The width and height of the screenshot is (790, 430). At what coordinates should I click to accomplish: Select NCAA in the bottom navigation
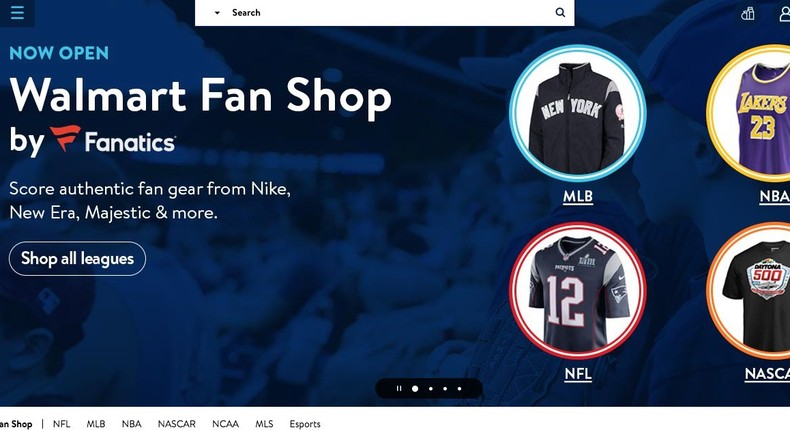pos(225,424)
